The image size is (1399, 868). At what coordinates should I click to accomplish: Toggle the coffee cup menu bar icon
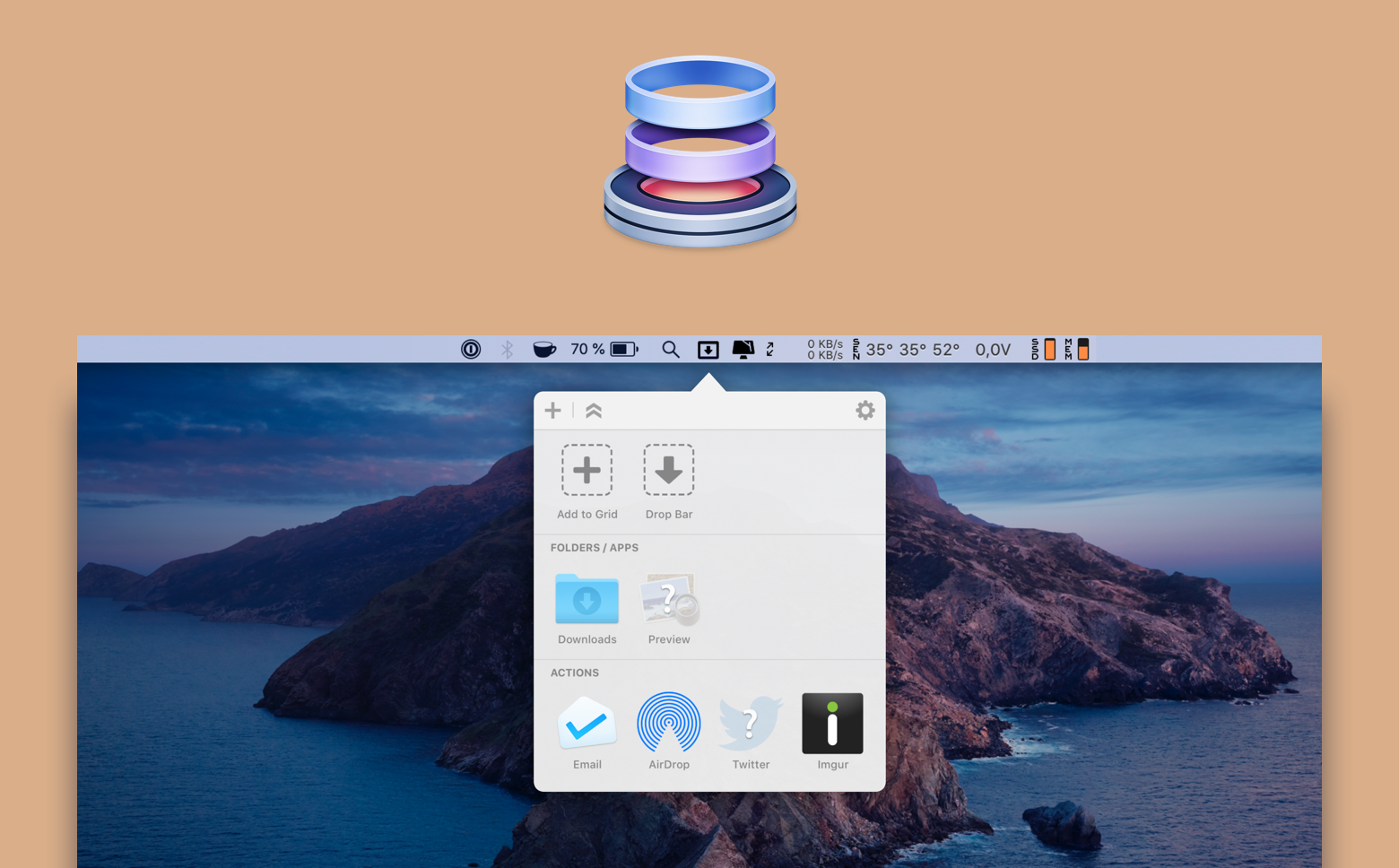click(x=544, y=350)
